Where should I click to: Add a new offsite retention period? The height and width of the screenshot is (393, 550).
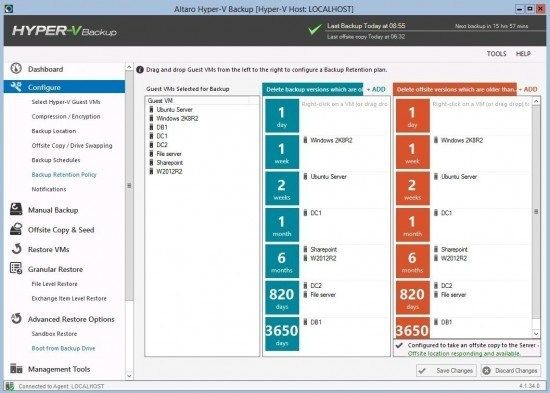coord(528,89)
